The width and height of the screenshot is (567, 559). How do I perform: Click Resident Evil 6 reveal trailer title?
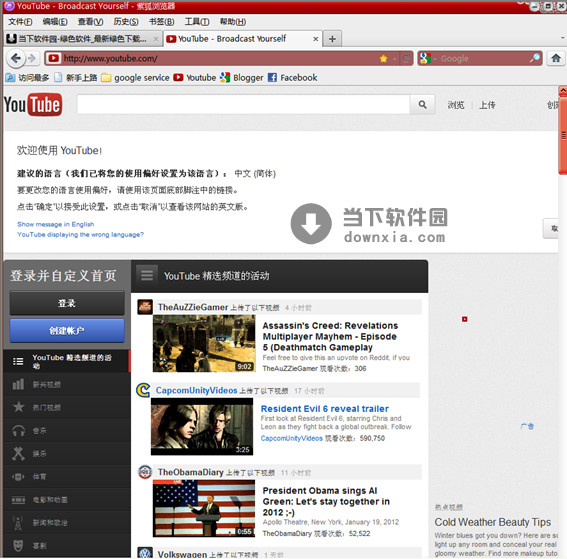pyautogui.click(x=325, y=409)
